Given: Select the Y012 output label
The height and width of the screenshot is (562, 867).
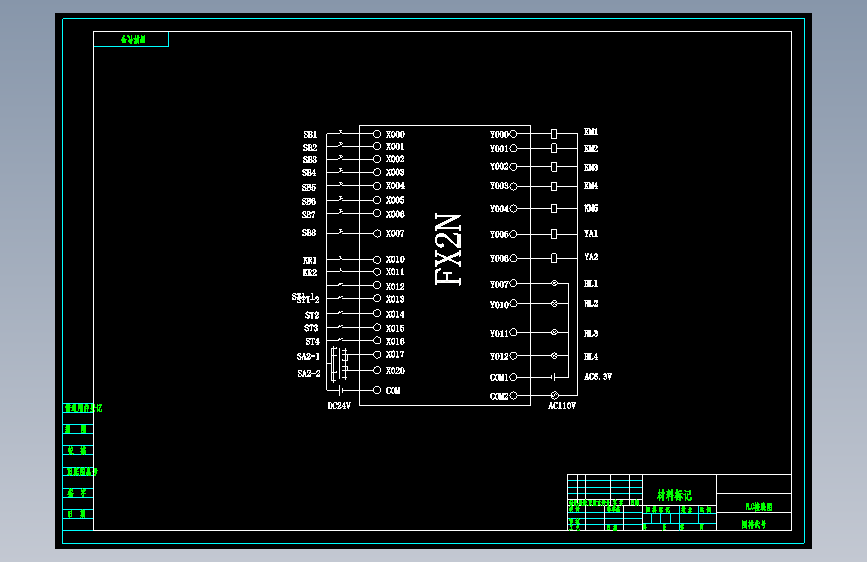Looking at the screenshot, I should 499,357.
